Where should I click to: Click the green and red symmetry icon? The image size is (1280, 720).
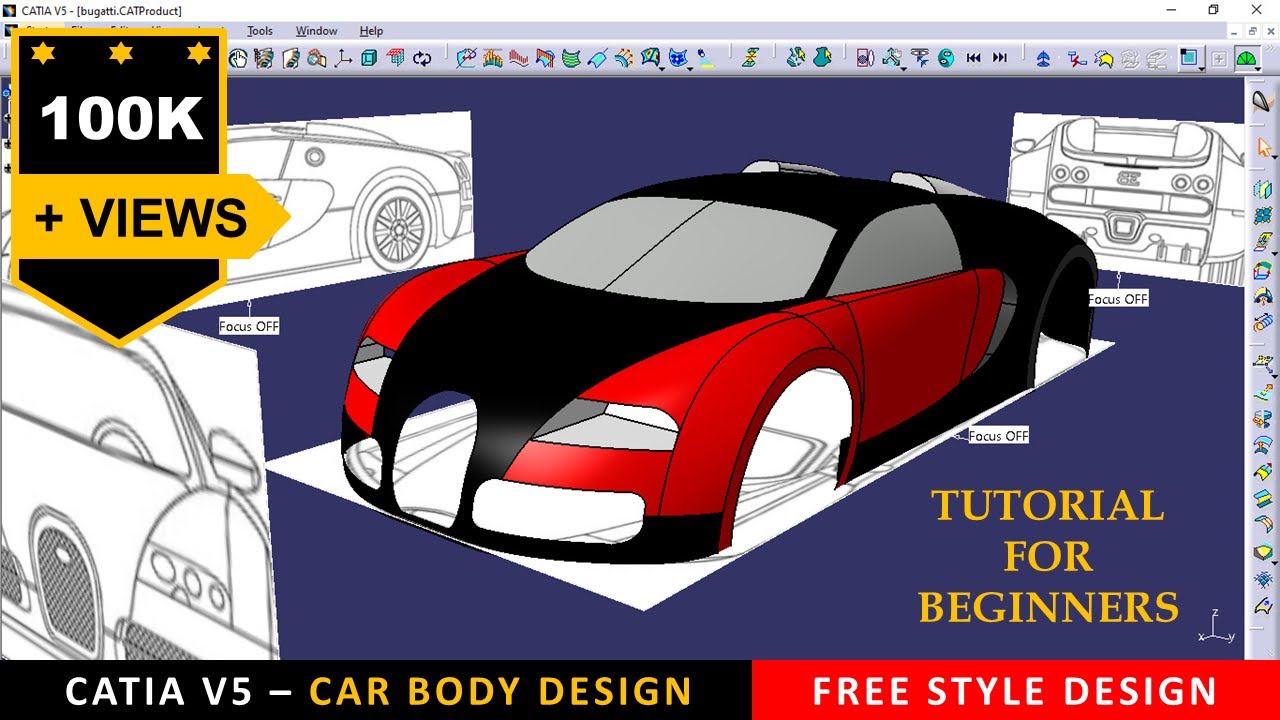(x=750, y=59)
